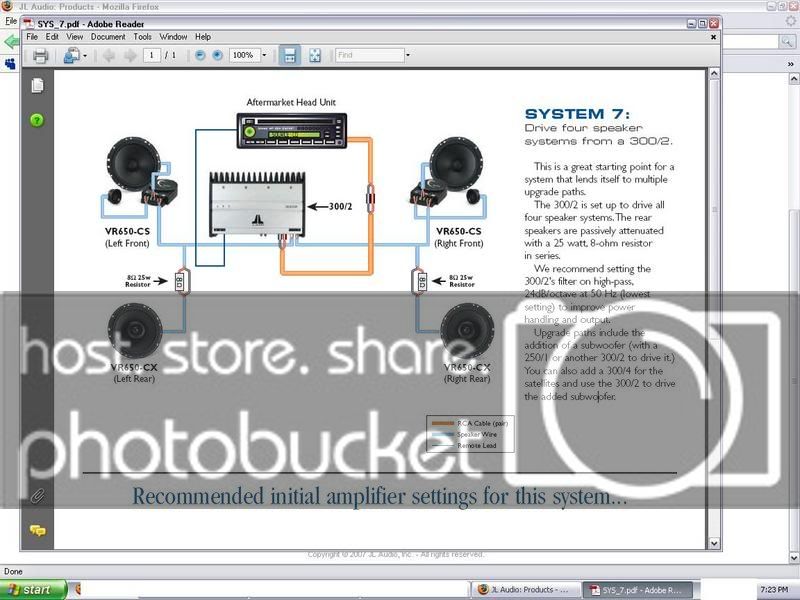Click the Find search field
This screenshot has height=600, width=800.
tap(370, 55)
